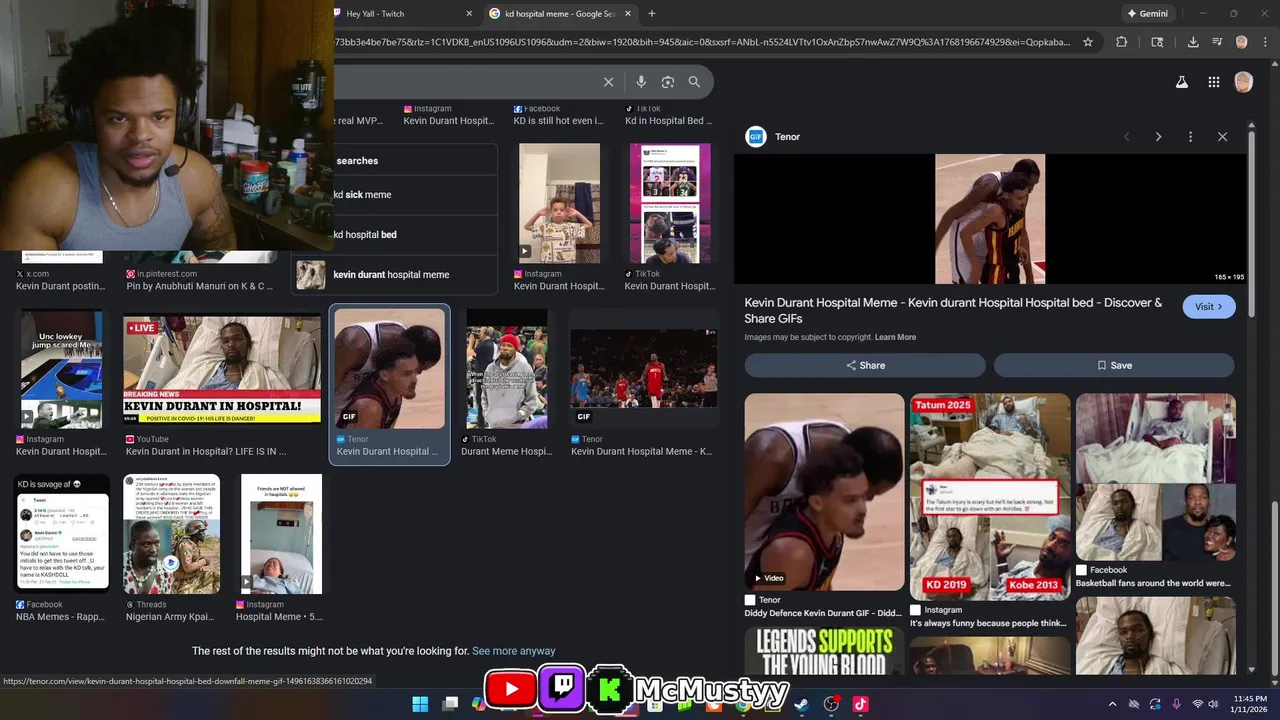The width and height of the screenshot is (1280, 720).
Task: Save the image with the Save button
Action: (x=1114, y=365)
